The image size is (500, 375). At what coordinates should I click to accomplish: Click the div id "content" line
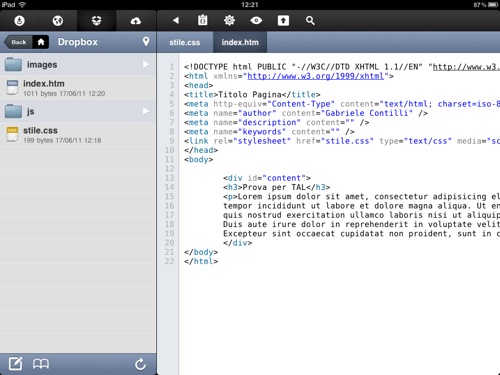point(267,178)
